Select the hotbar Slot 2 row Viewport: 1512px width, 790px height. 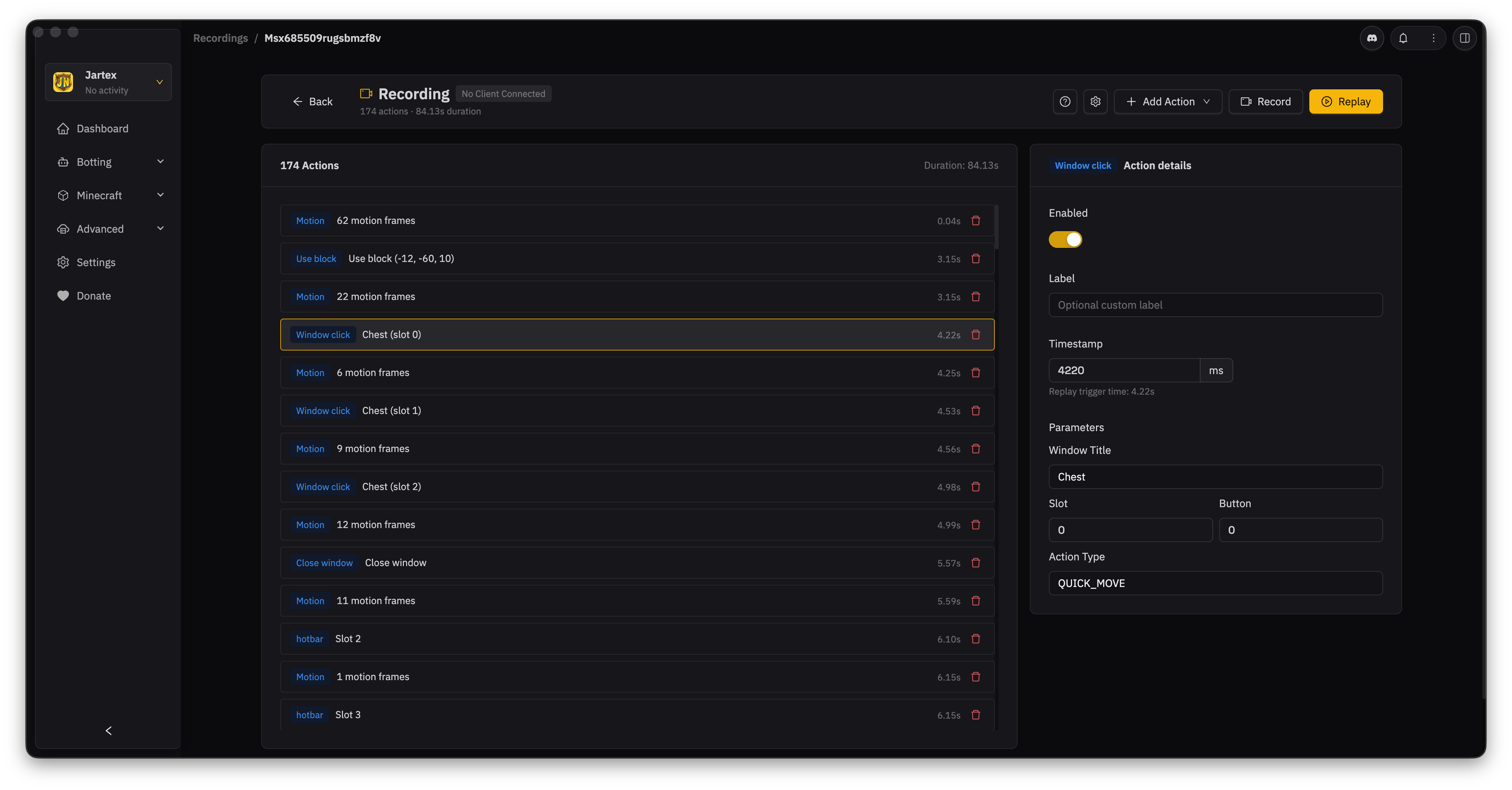(637, 639)
